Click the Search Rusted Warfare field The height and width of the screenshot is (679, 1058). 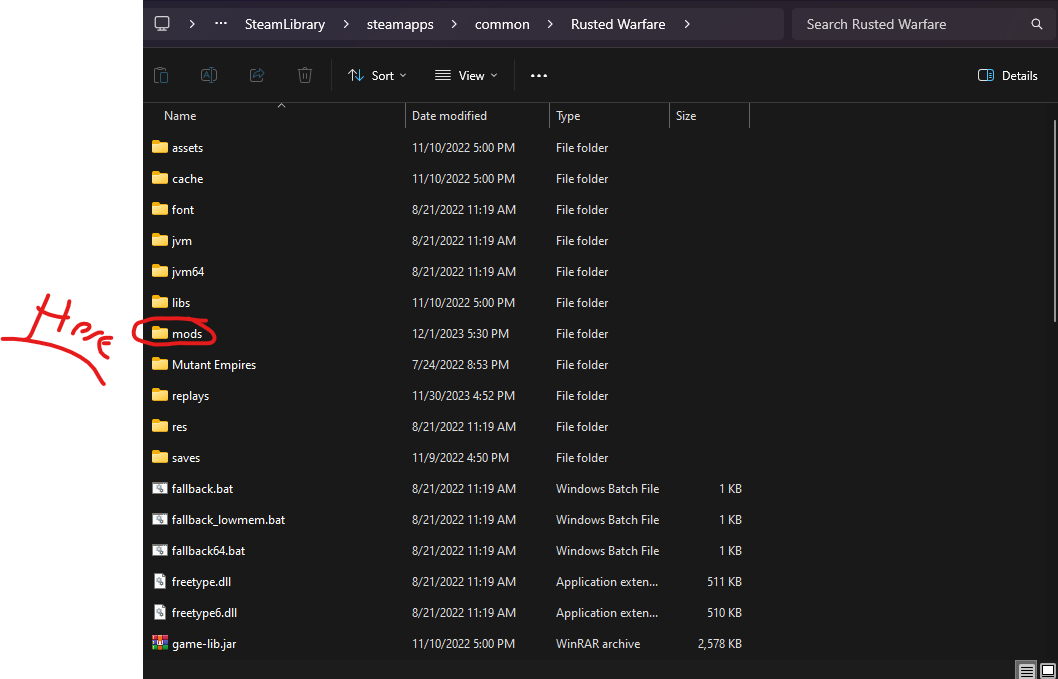click(910, 24)
